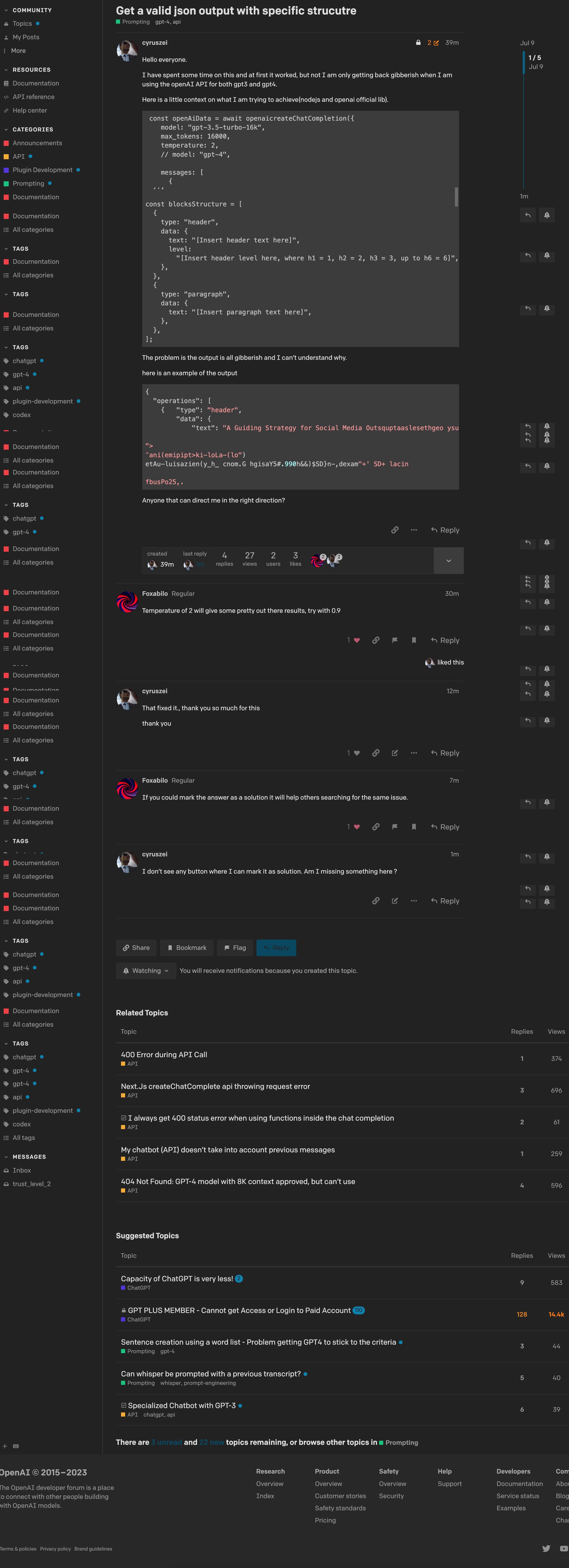Open Topics in the Community sidebar

pos(23,24)
